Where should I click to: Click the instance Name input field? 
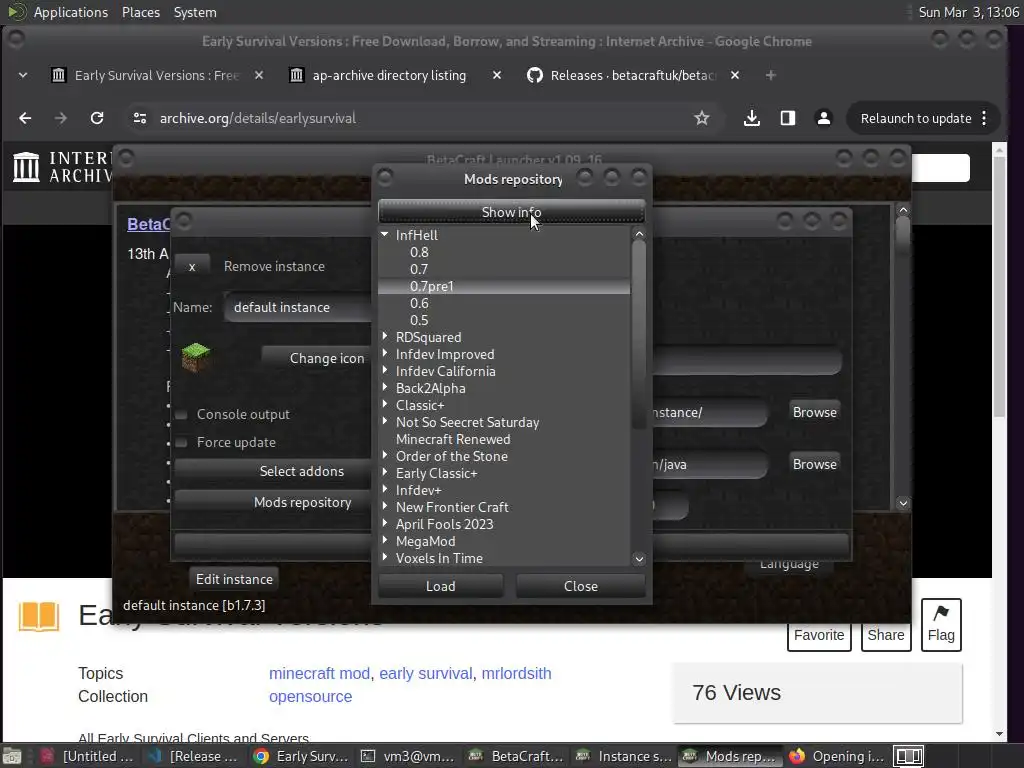[299, 307]
